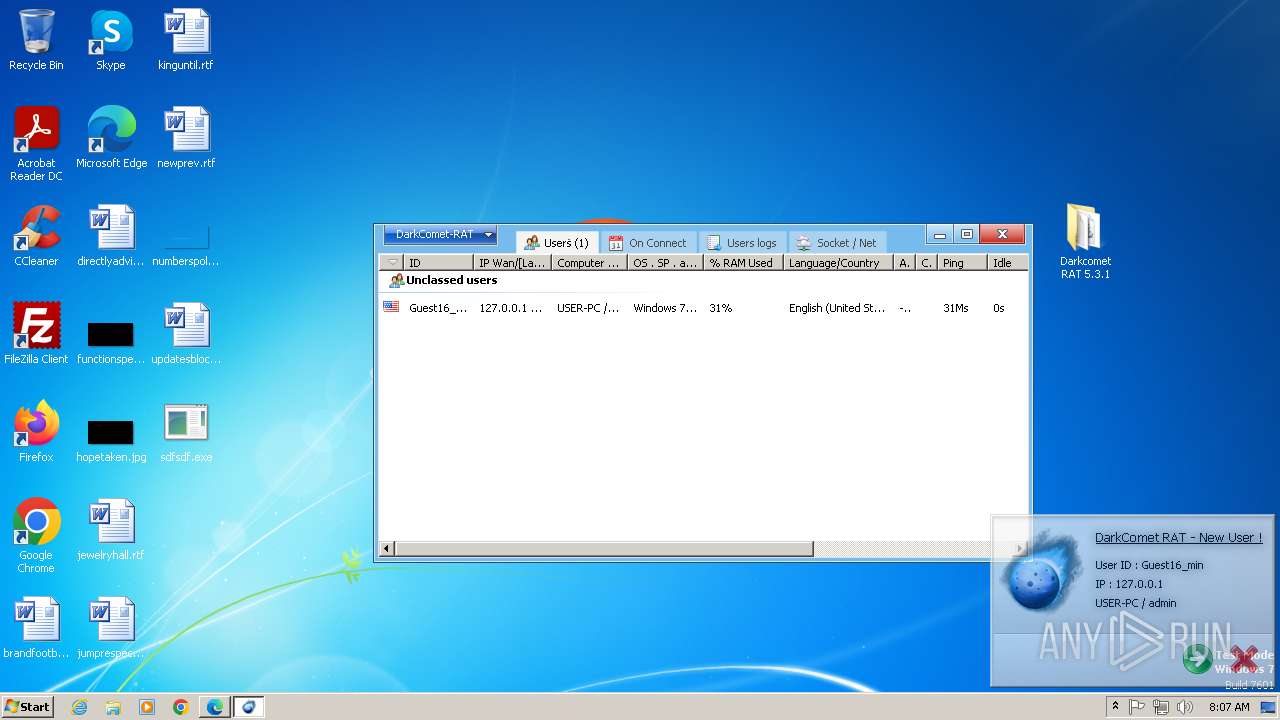Open the Firefox desktop shortcut
Viewport: 1280px width, 720px height.
pos(36,432)
